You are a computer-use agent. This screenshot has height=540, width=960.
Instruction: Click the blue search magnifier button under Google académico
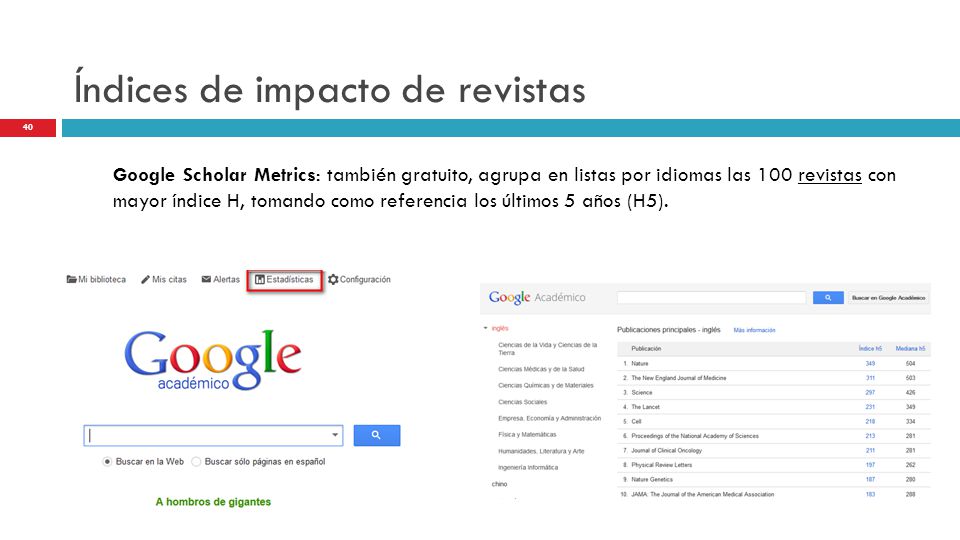coord(377,435)
